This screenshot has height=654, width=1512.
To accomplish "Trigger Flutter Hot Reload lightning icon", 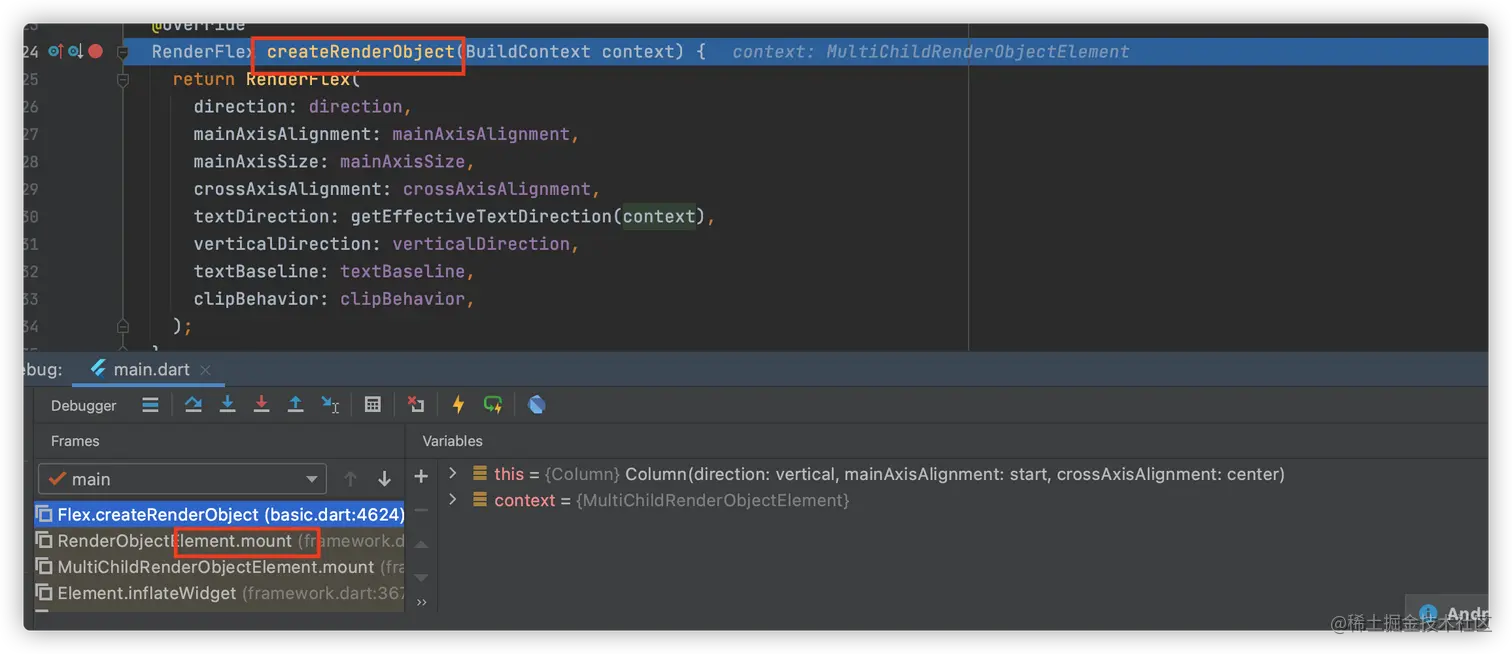I will point(458,404).
